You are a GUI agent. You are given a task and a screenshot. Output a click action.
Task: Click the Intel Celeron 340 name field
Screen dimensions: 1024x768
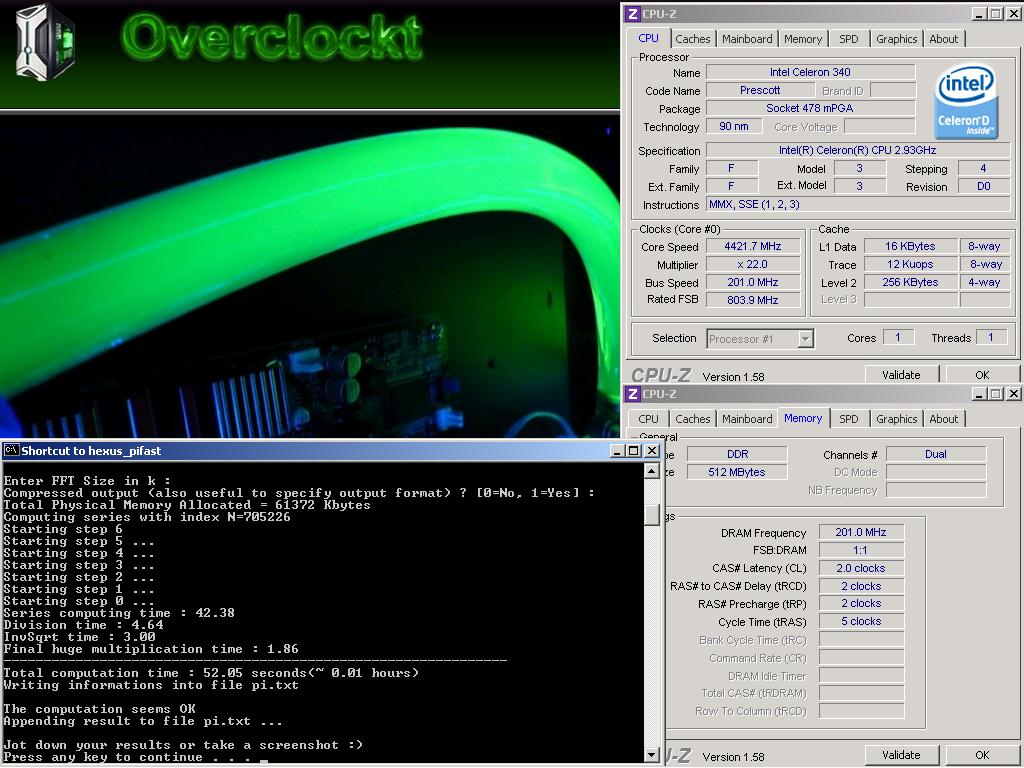(x=810, y=72)
